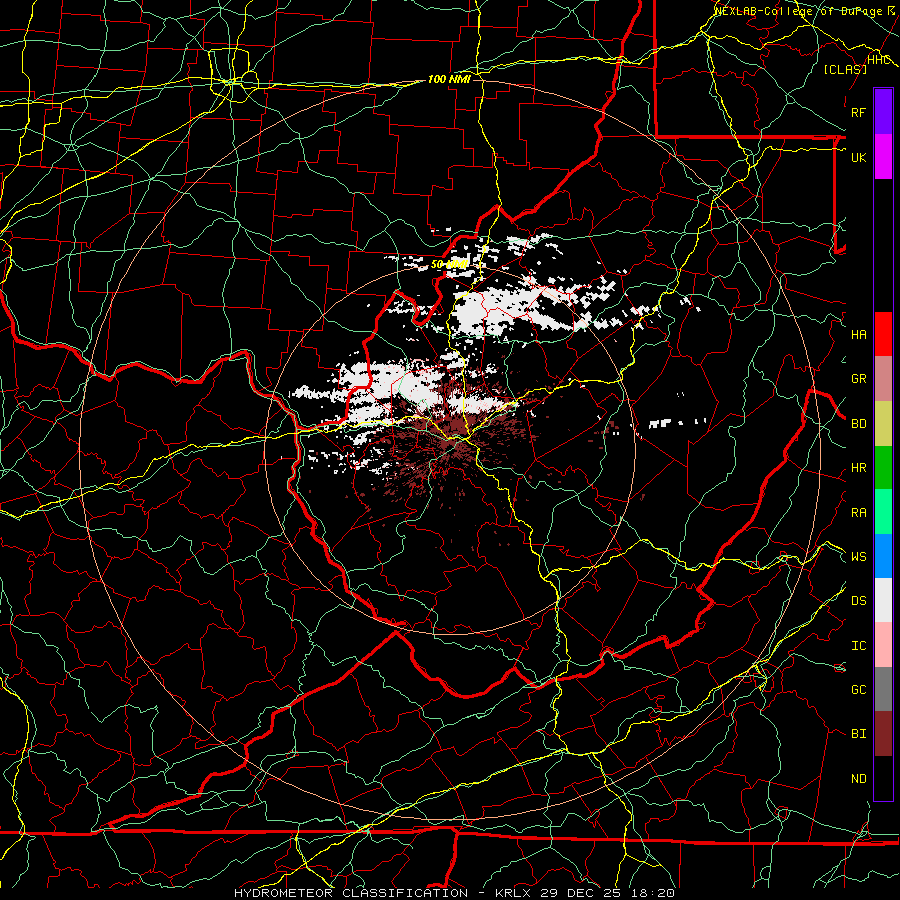Click the magenta UK color swatch

(x=883, y=157)
